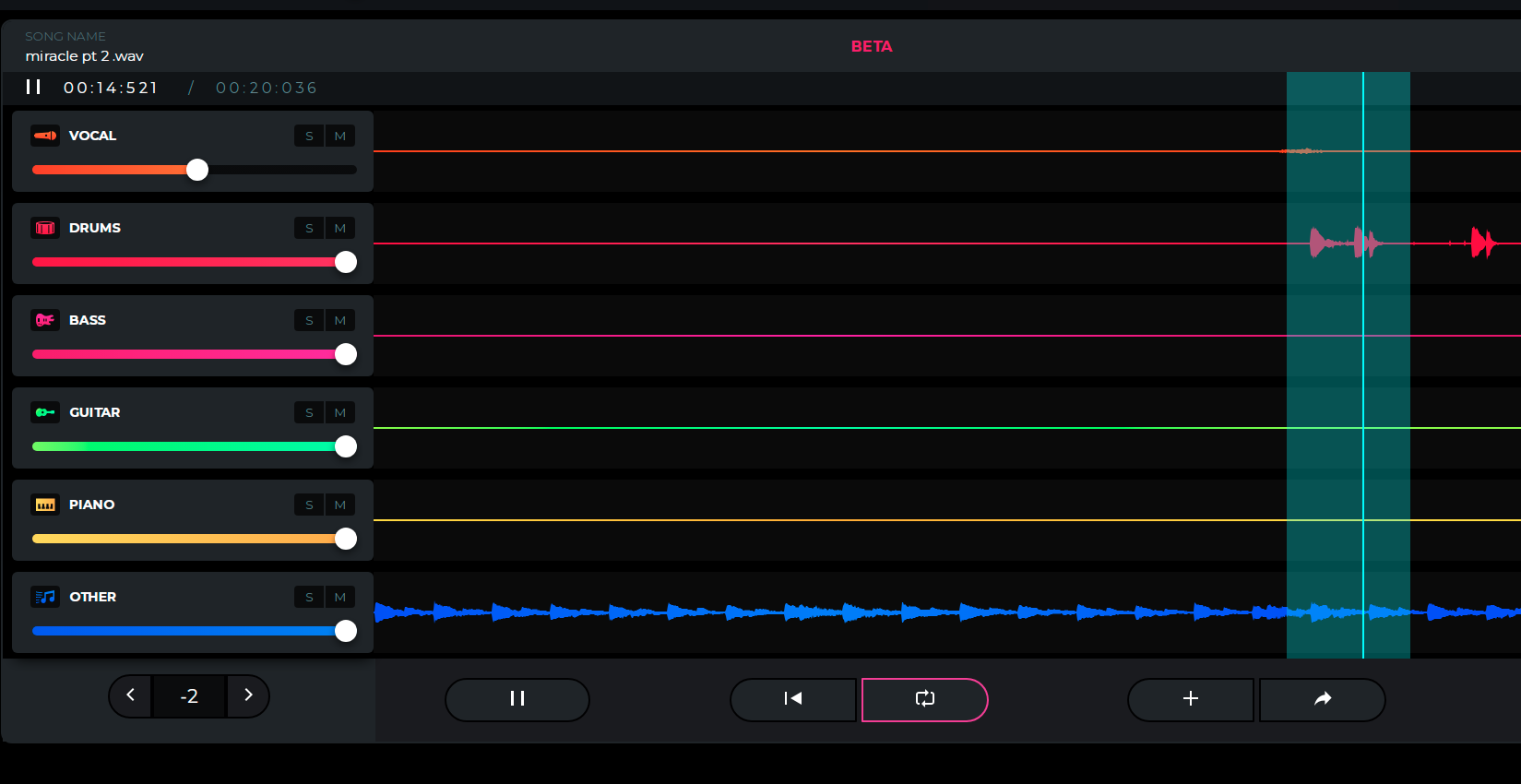Click the OTHER track label

click(x=93, y=597)
